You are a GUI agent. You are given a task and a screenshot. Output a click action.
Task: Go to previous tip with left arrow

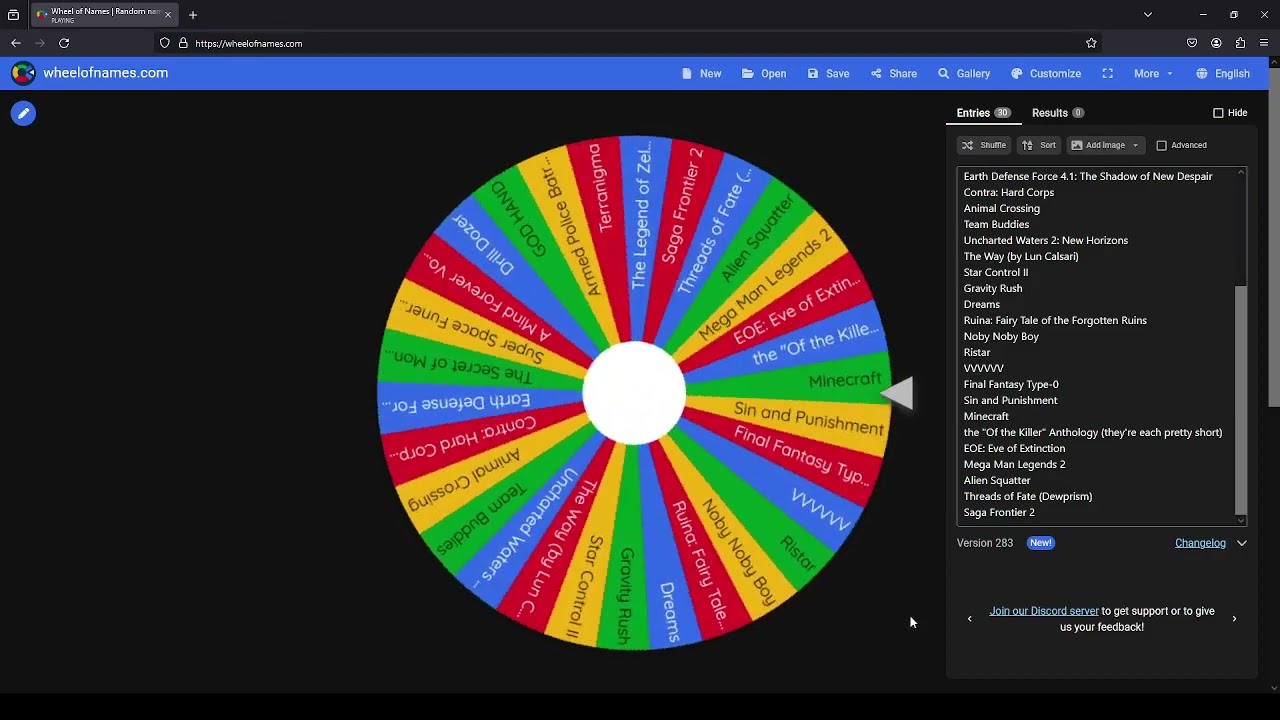pos(969,619)
